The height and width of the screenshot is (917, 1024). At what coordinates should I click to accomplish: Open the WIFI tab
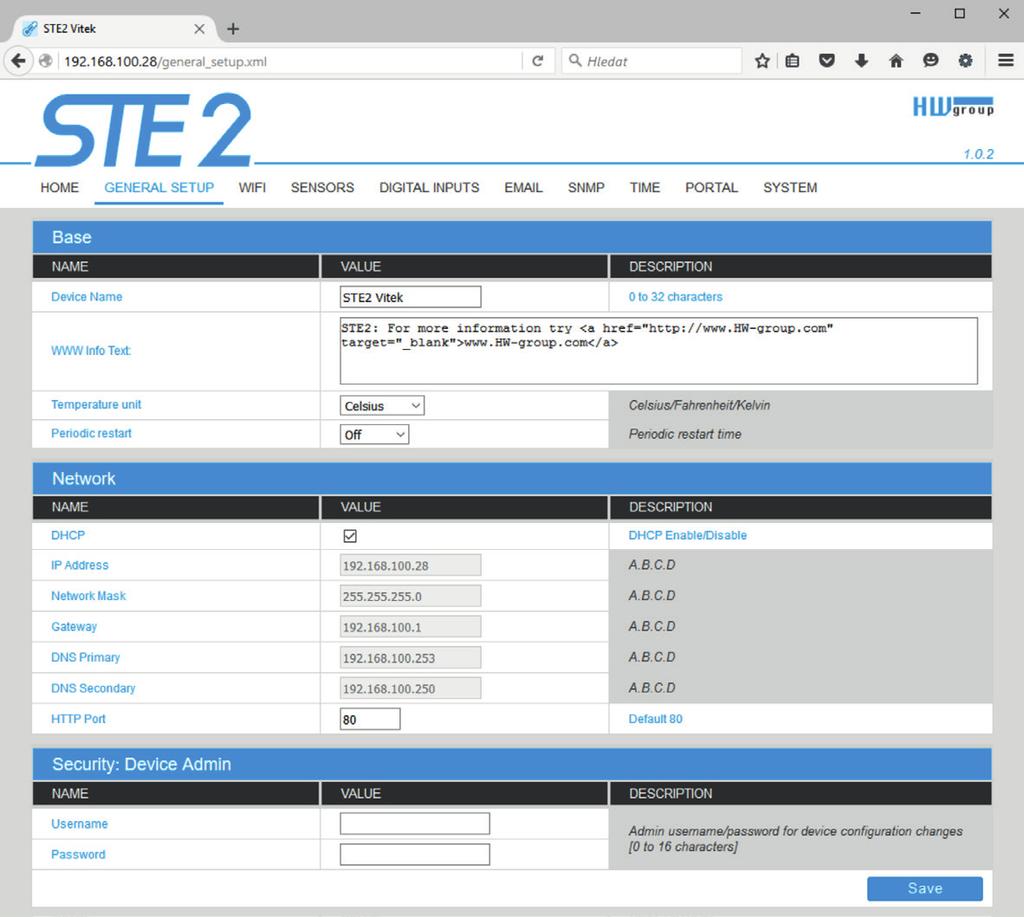pos(252,188)
